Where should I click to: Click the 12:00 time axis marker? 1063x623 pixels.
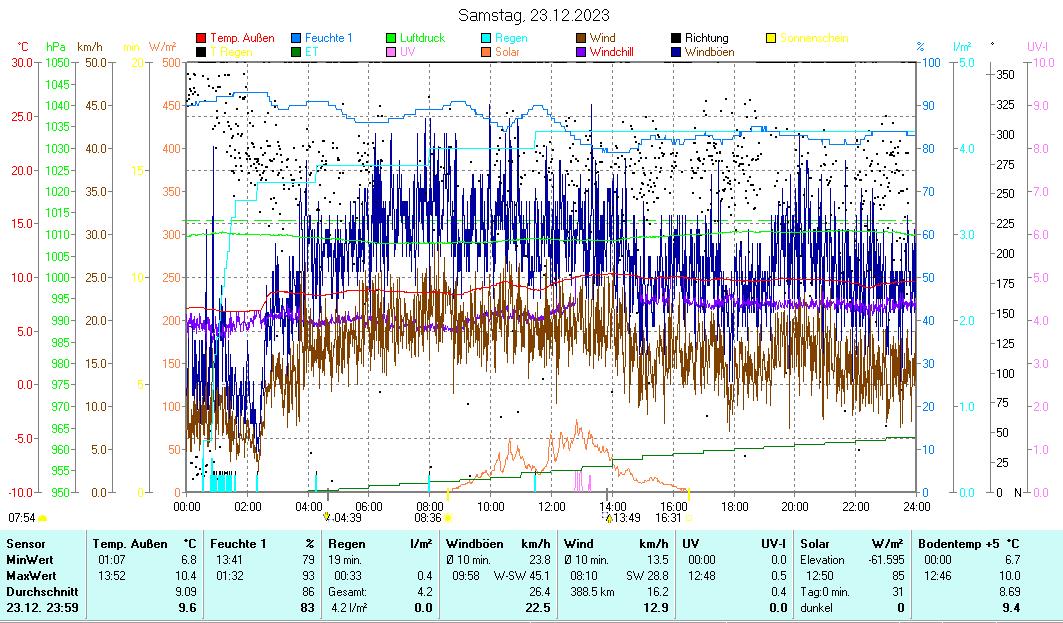pos(552,505)
